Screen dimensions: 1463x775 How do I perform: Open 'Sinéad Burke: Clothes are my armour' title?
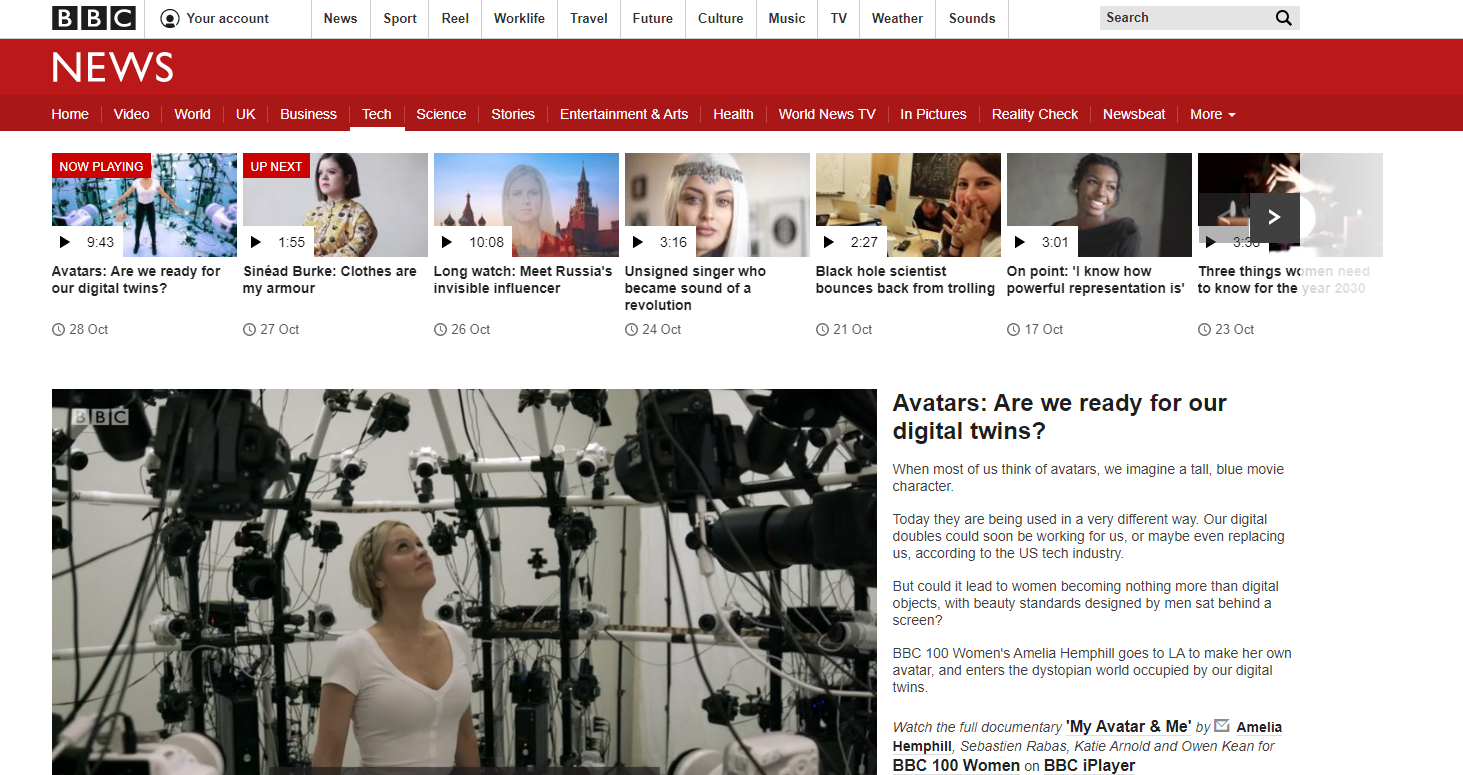330,280
